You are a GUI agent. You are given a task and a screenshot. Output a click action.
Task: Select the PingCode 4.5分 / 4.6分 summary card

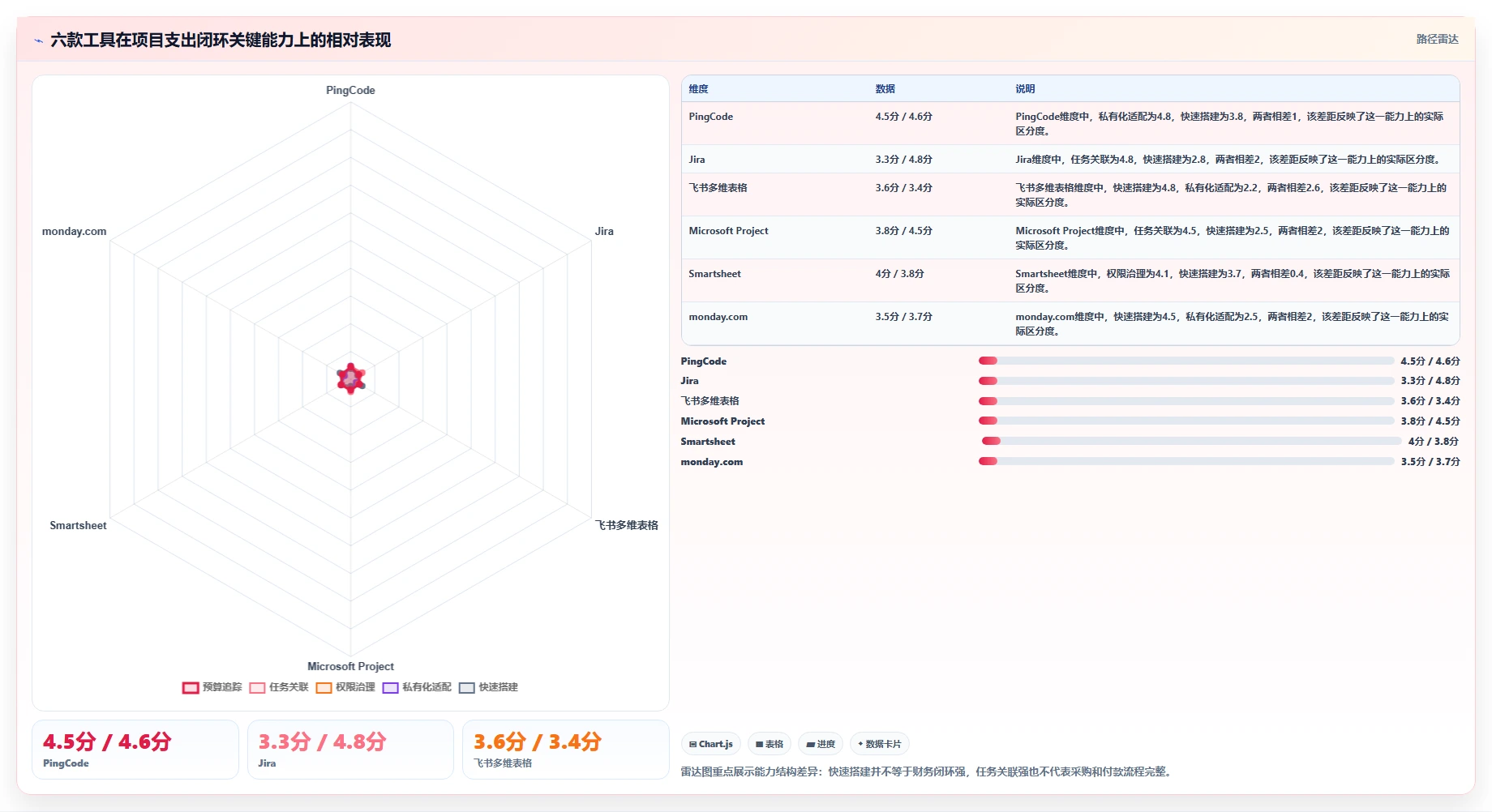[135, 750]
